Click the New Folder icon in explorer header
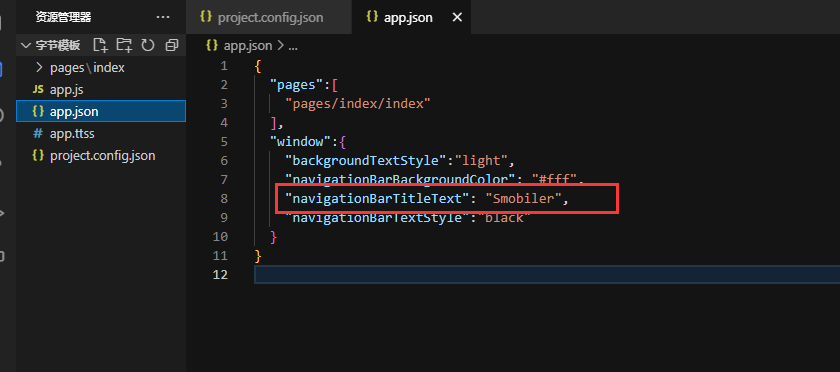Screen dimensions: 840x372 tap(124, 45)
